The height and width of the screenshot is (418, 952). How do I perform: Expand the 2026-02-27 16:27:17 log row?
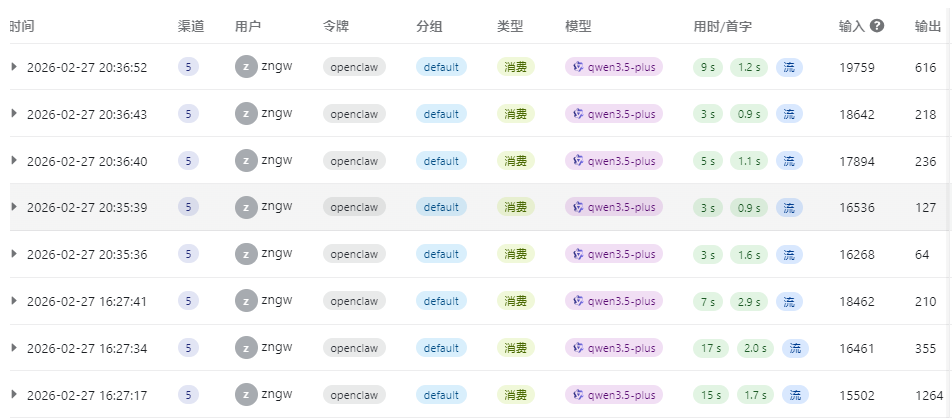coord(14,395)
